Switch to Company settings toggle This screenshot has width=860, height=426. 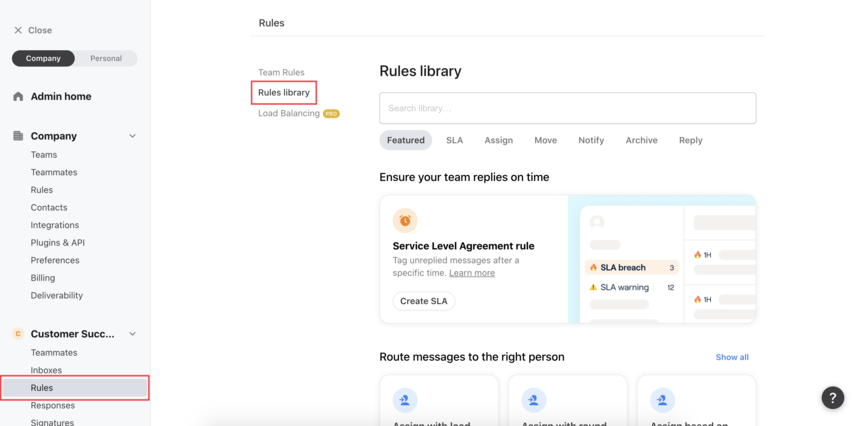click(43, 59)
